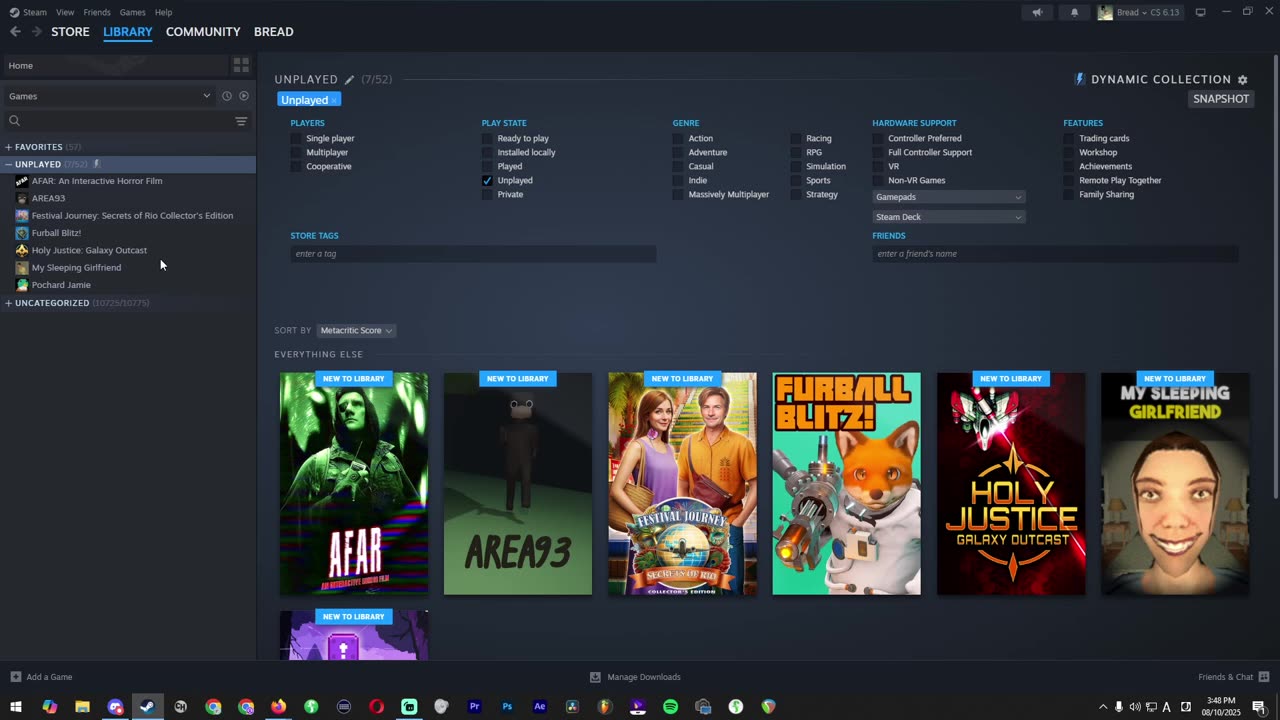Expand the Favorites collection

8,147
